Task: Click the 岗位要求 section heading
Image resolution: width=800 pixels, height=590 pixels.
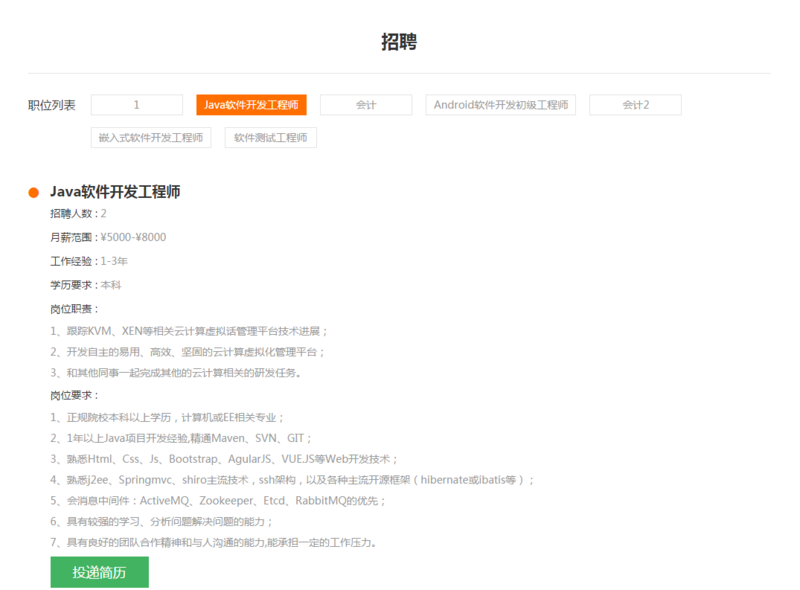Action: 75,395
